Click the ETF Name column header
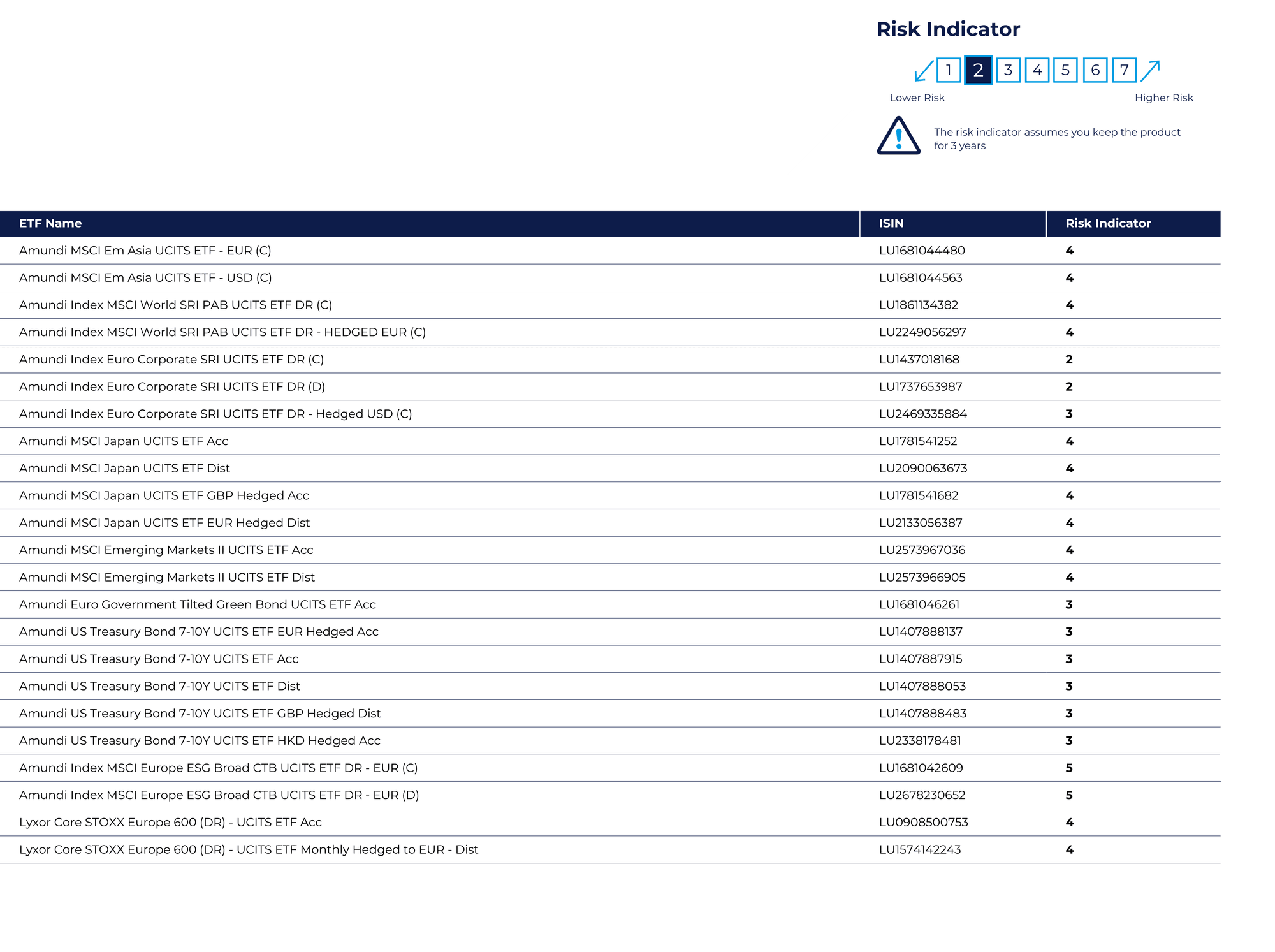 point(50,223)
